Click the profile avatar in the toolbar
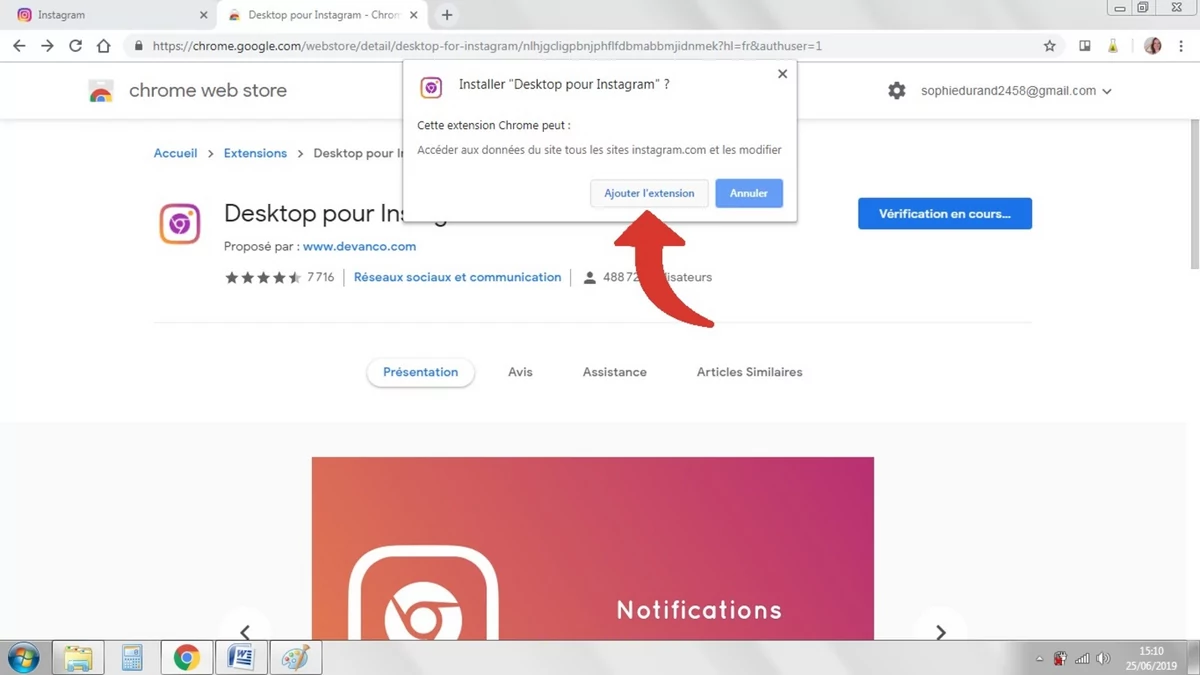The image size is (1200, 675). pyautogui.click(x=1152, y=45)
